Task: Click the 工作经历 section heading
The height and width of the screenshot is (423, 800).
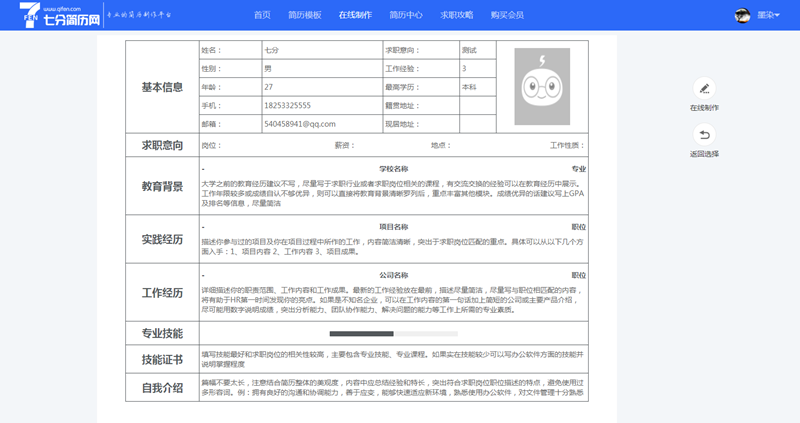Action: click(x=162, y=293)
